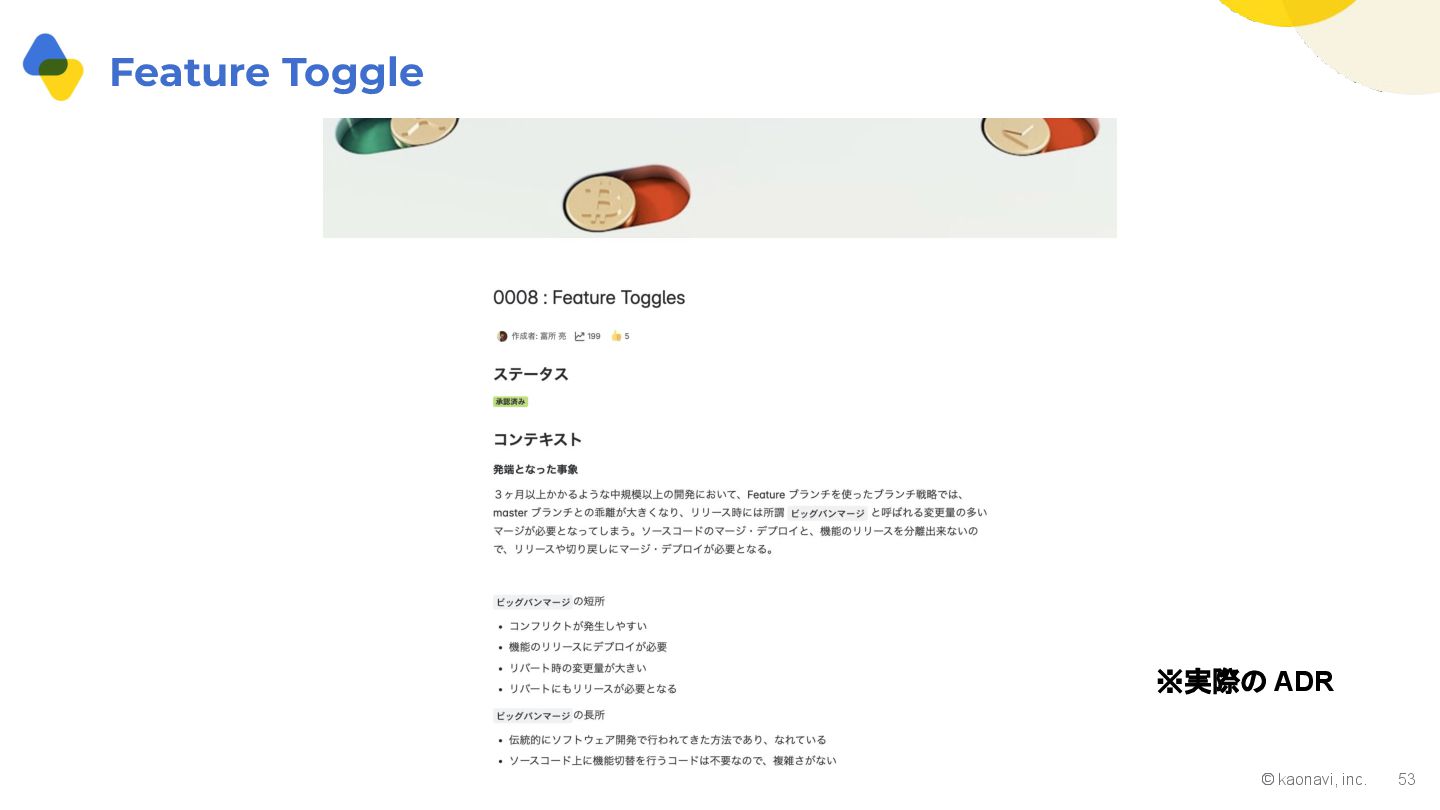Click the orange coin toggle in banner
This screenshot has height=810, width=1440.
coord(627,196)
